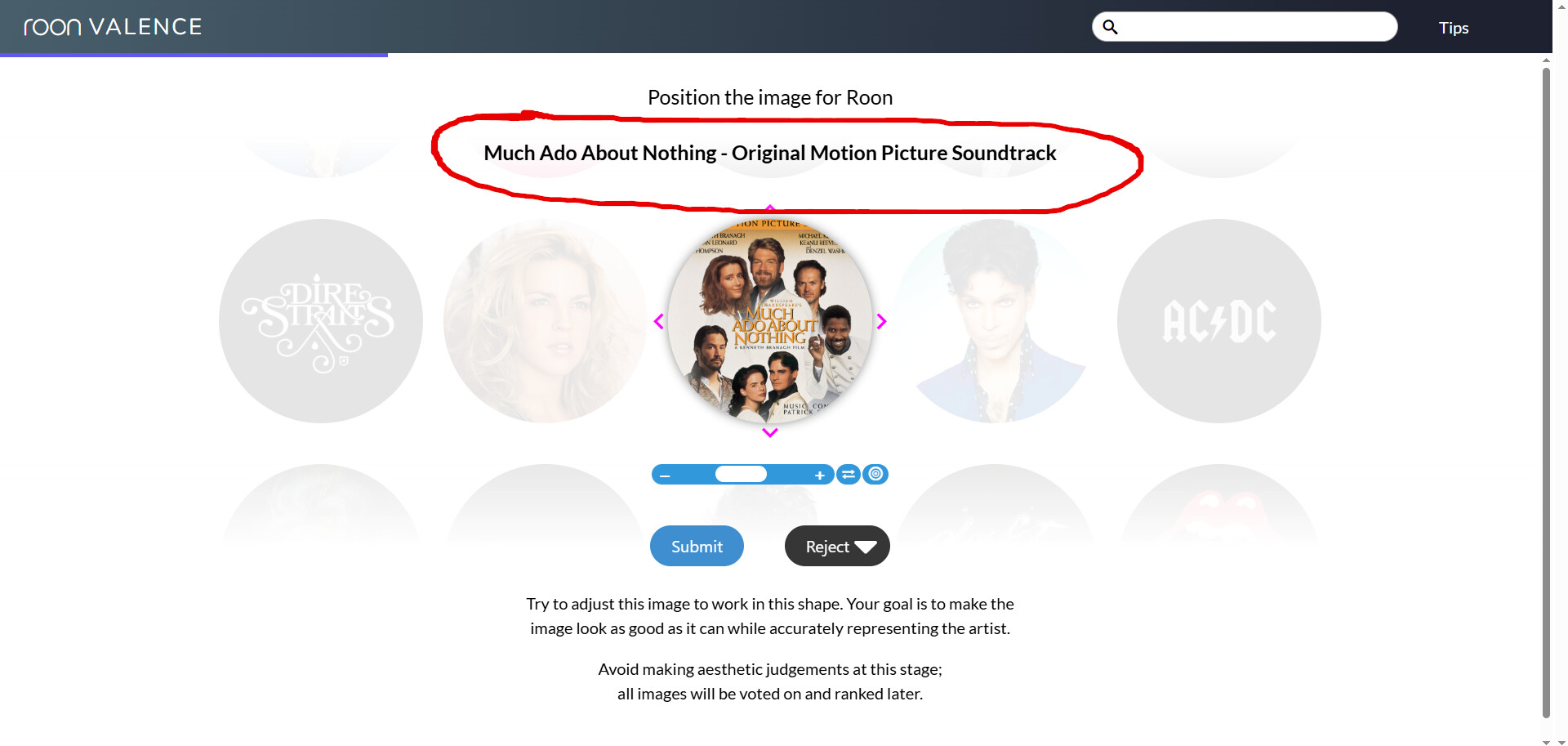
Task: Click the Dire Straits logo thumbnail
Action: 321,321
